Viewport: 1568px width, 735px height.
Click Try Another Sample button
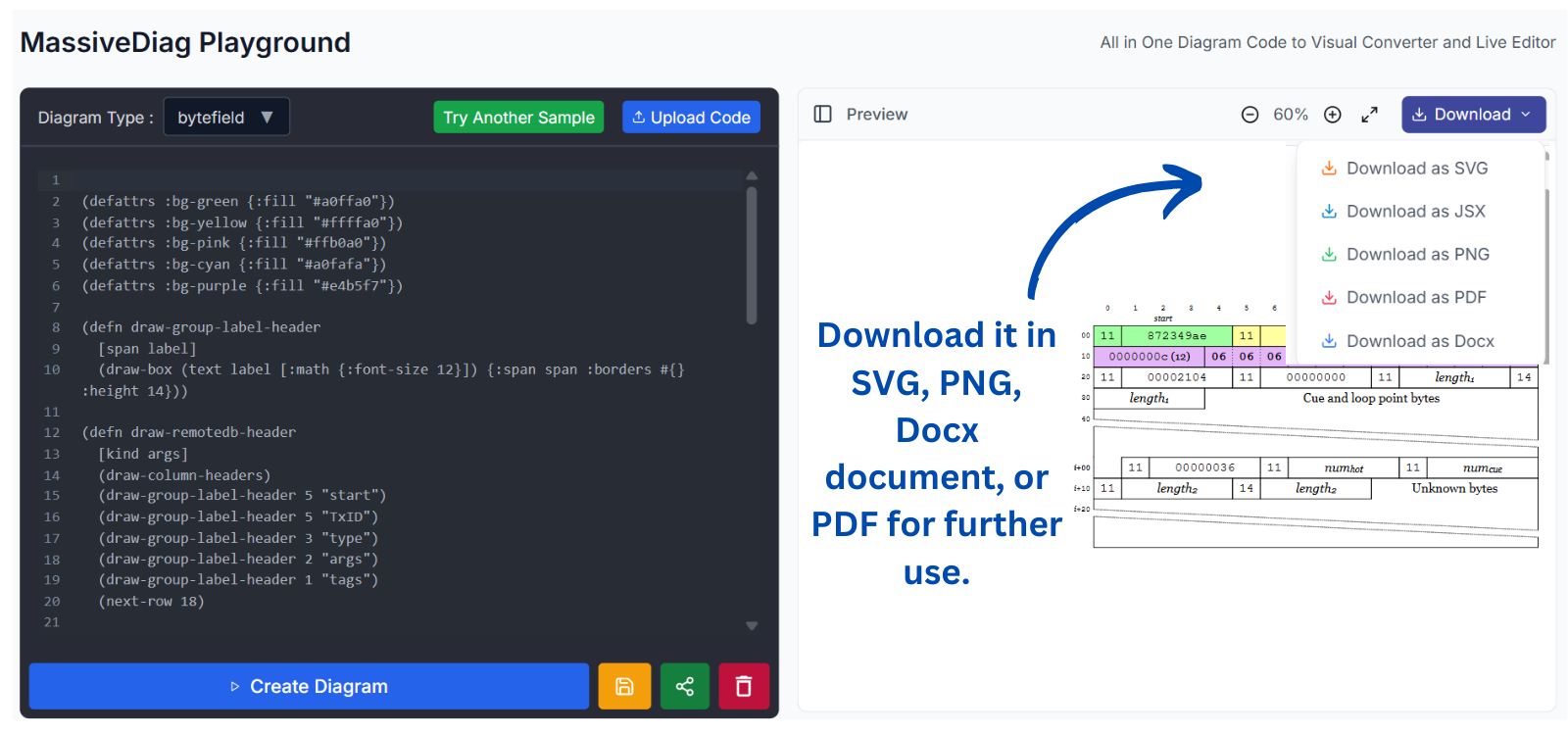[x=518, y=118]
